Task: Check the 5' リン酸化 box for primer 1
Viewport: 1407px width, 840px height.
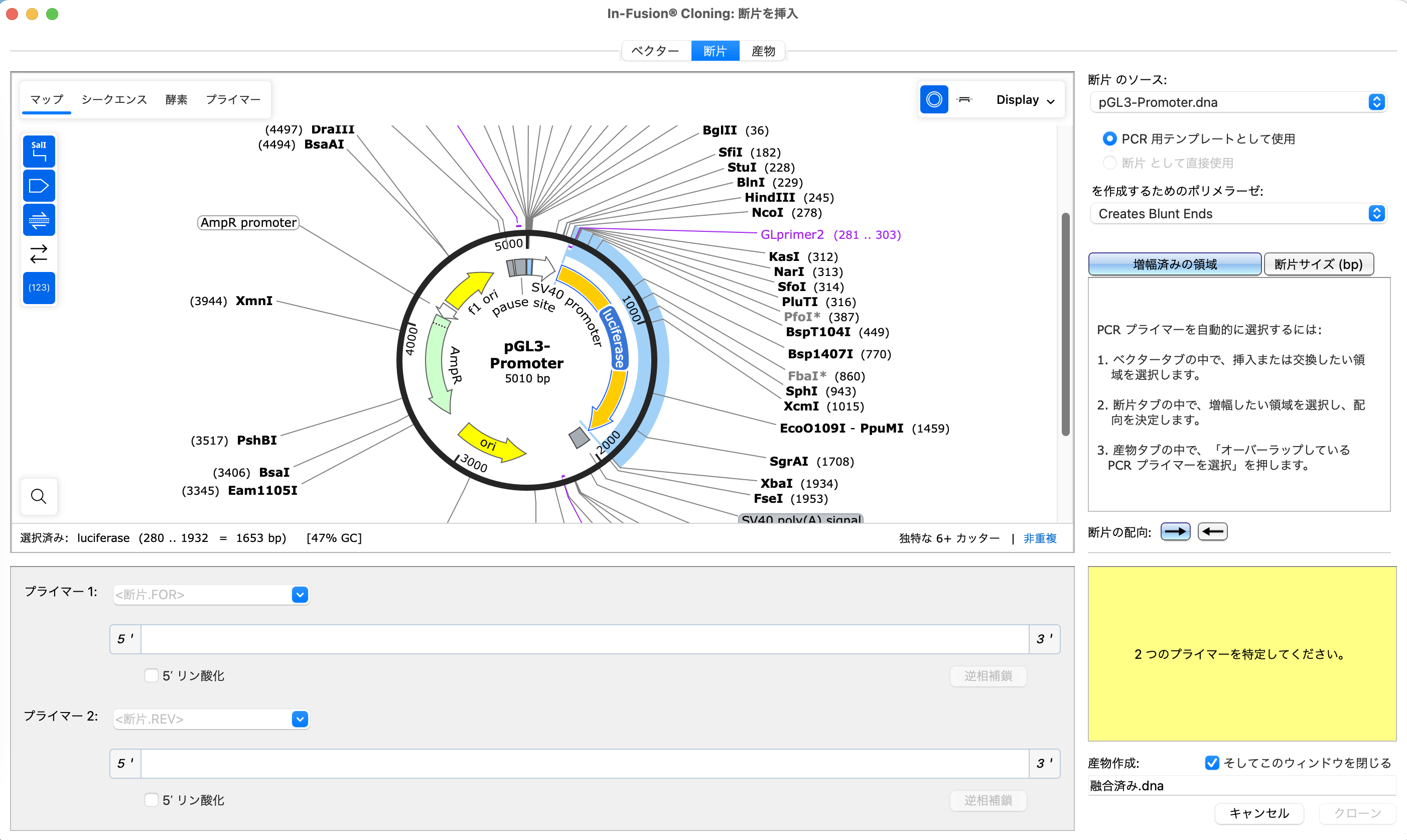Action: 151,675
